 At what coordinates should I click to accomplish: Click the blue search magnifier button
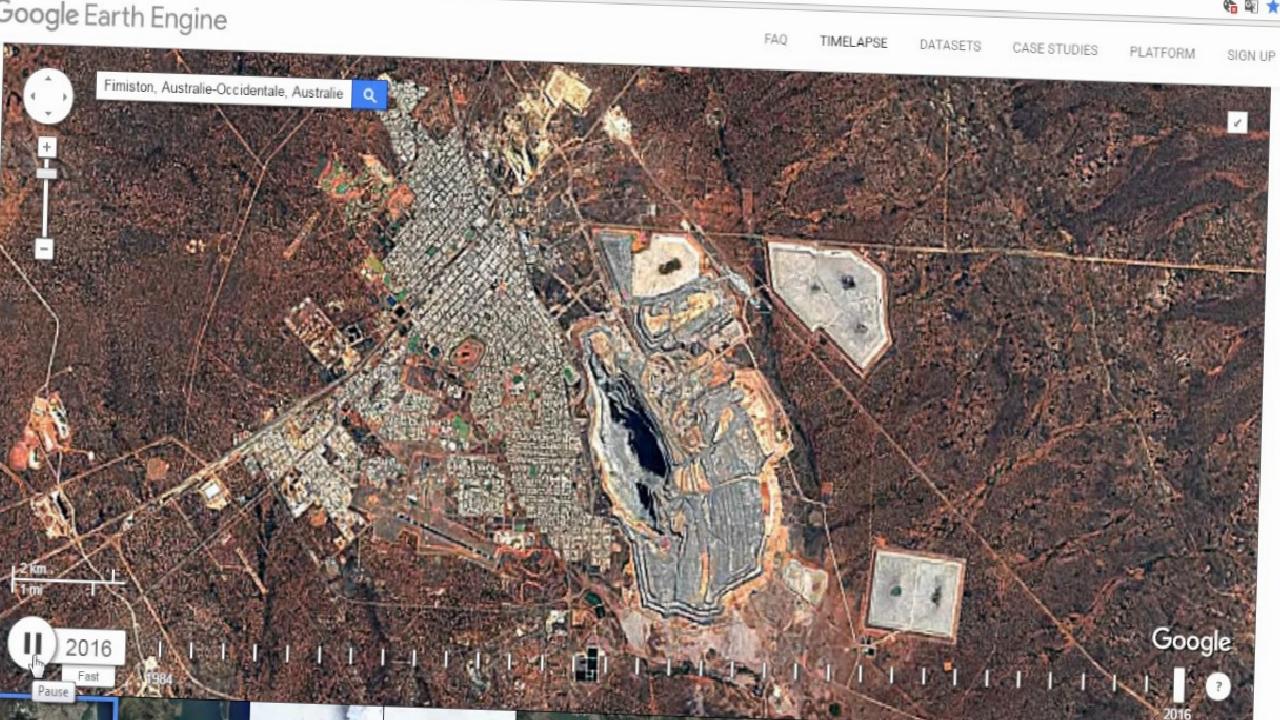369,95
